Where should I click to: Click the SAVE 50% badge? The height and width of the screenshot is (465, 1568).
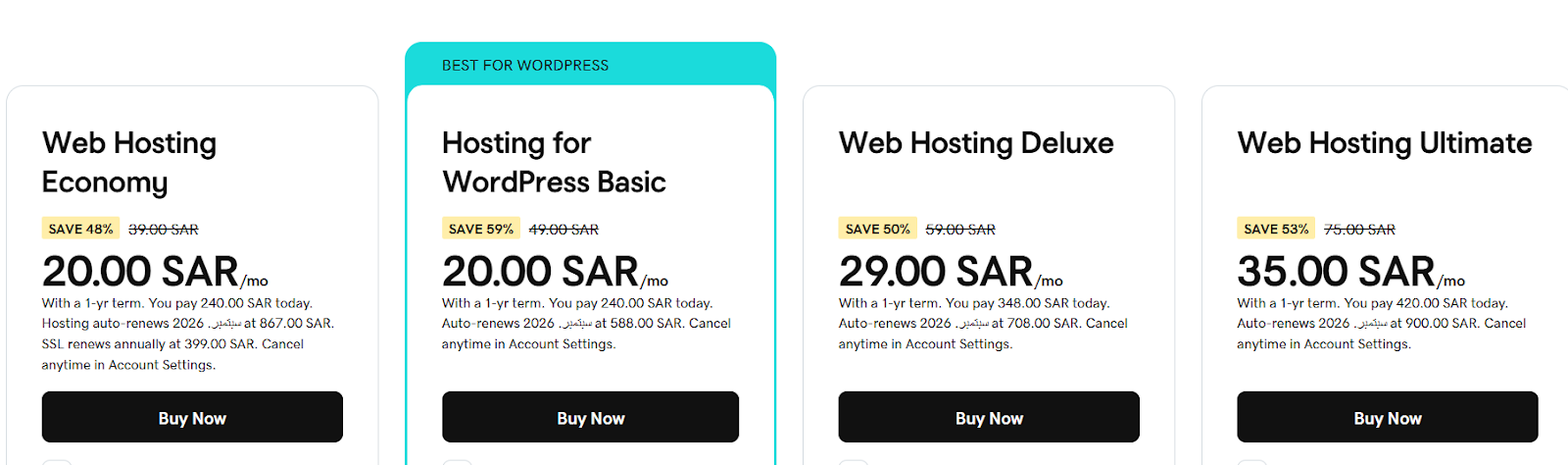coord(877,229)
